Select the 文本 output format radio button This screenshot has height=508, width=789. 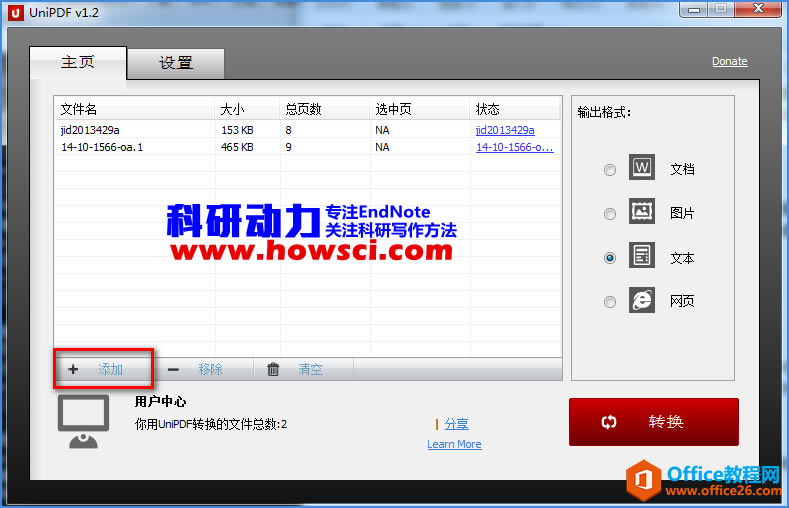tap(609, 258)
